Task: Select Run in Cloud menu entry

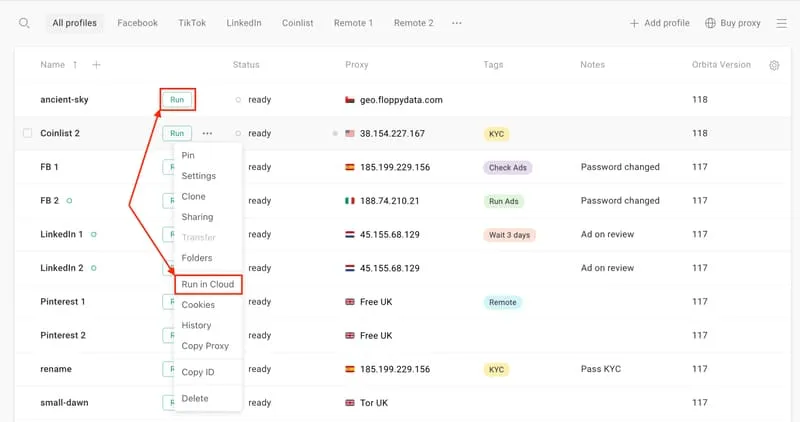Action: coord(208,284)
